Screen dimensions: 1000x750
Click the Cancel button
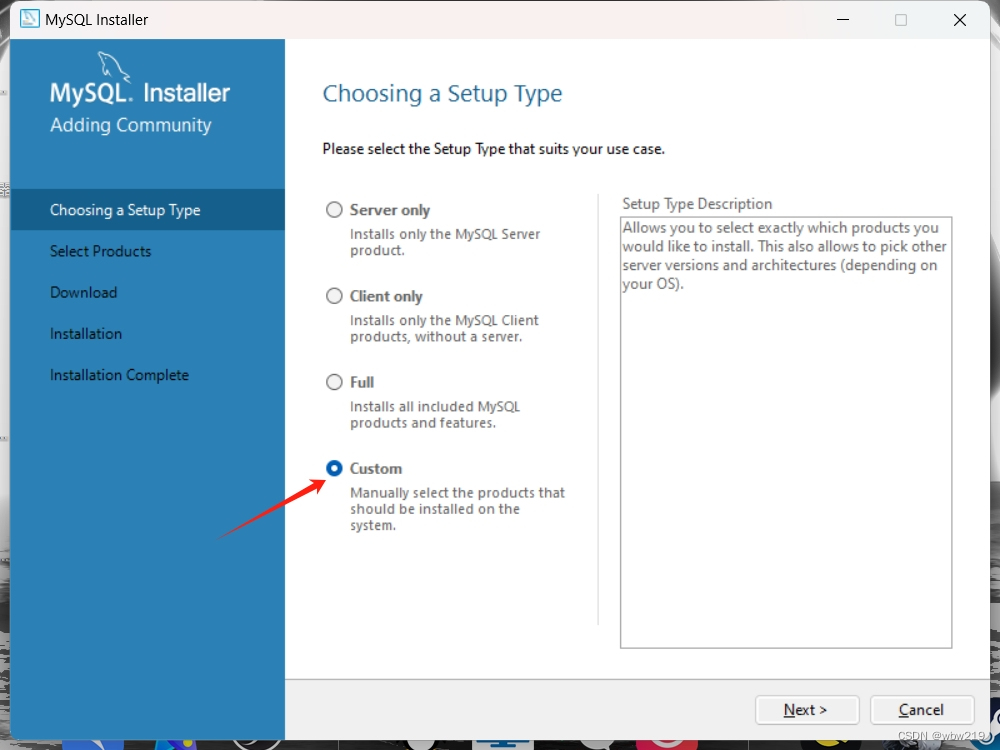pyautogui.click(x=922, y=710)
